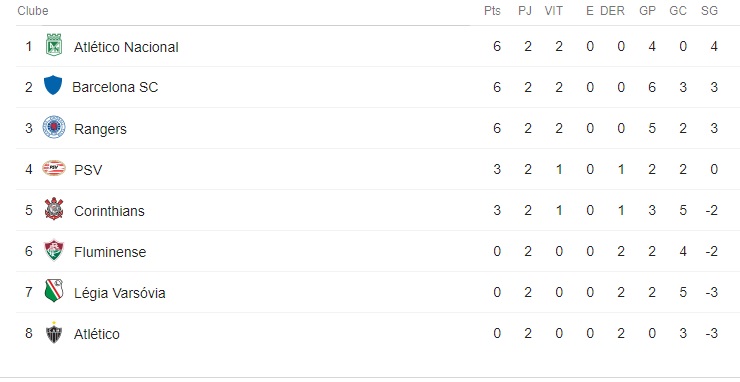Click the PSV team name
740x382 pixels.
(88, 170)
